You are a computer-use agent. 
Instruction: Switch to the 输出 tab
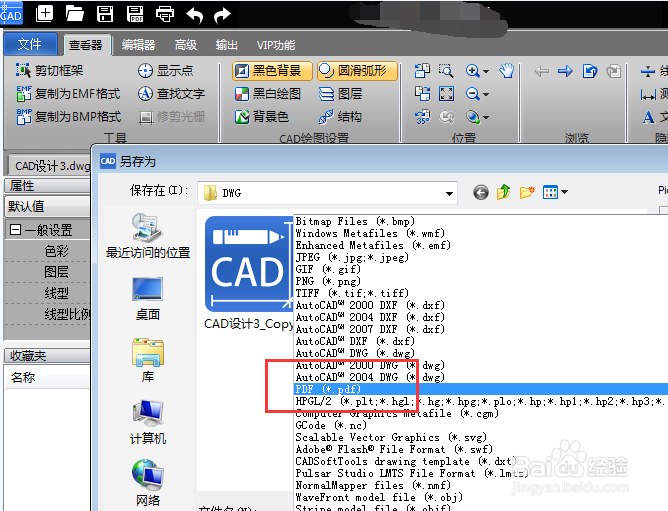pyautogui.click(x=226, y=45)
